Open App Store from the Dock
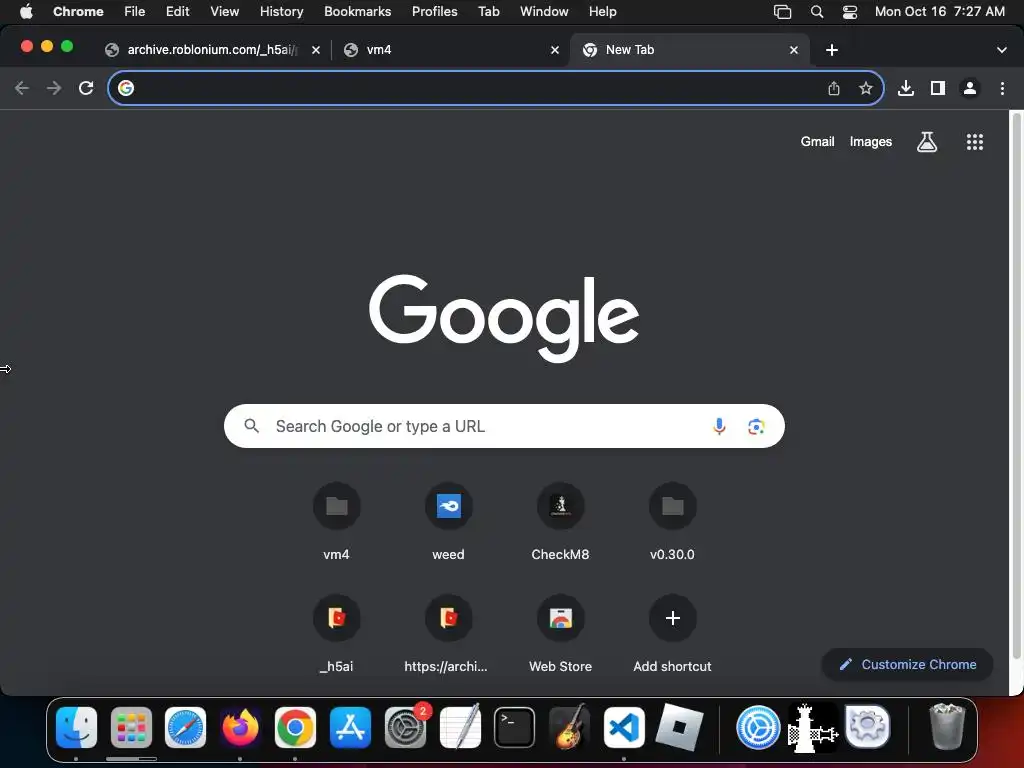 pyautogui.click(x=351, y=727)
